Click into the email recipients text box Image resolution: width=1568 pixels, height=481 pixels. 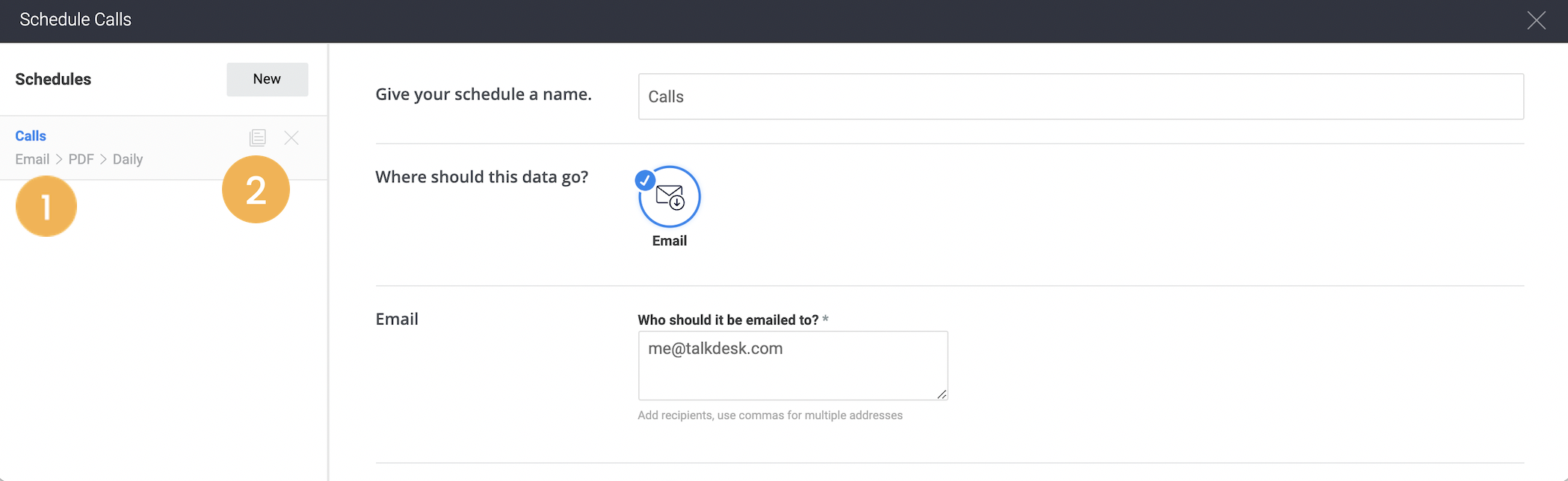tap(793, 365)
